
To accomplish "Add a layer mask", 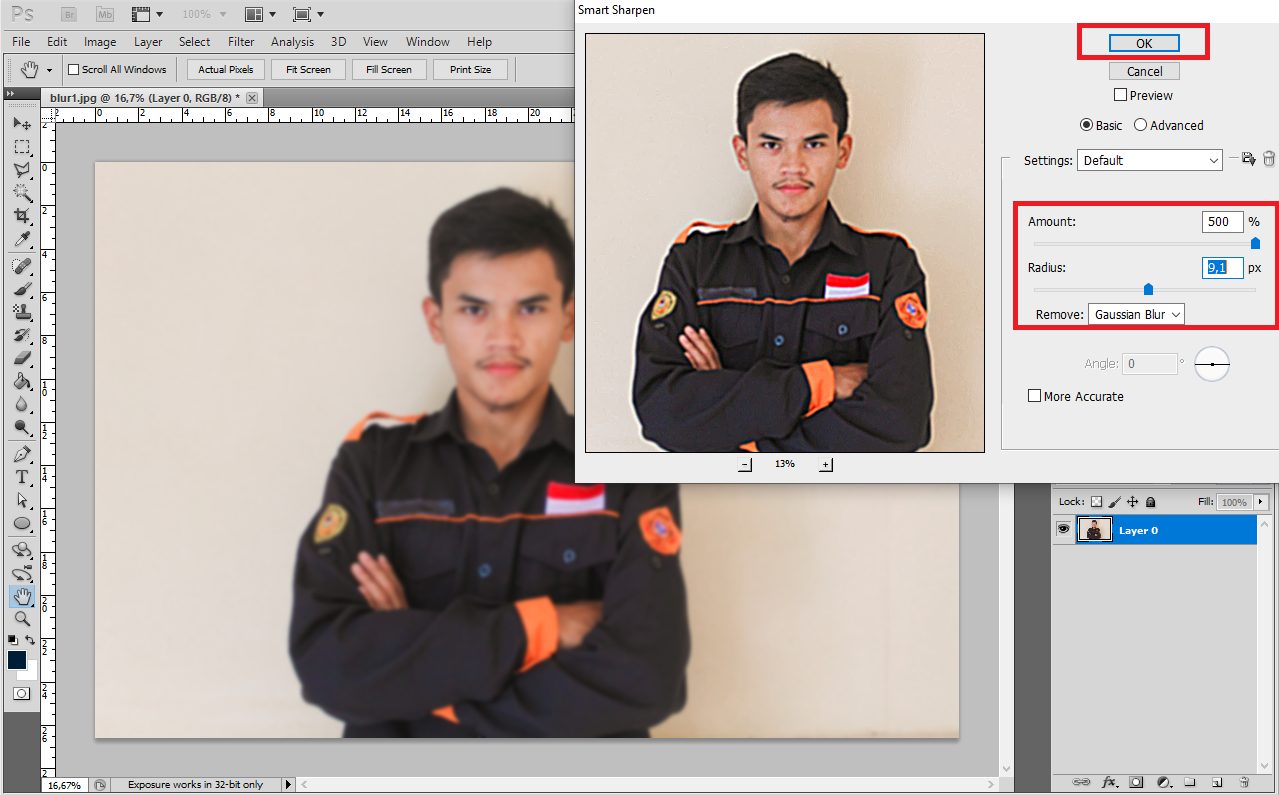I will [x=1136, y=782].
